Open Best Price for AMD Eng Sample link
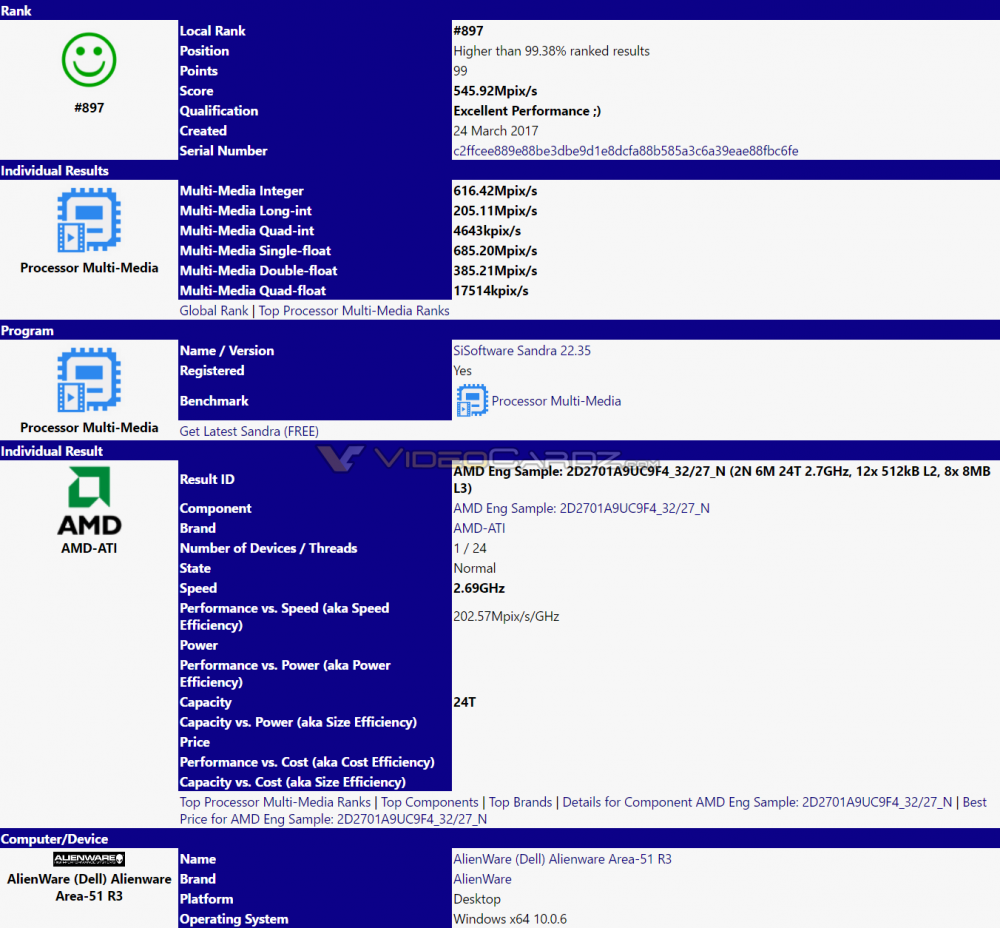Viewport: 1000px width, 928px height. pos(333,819)
